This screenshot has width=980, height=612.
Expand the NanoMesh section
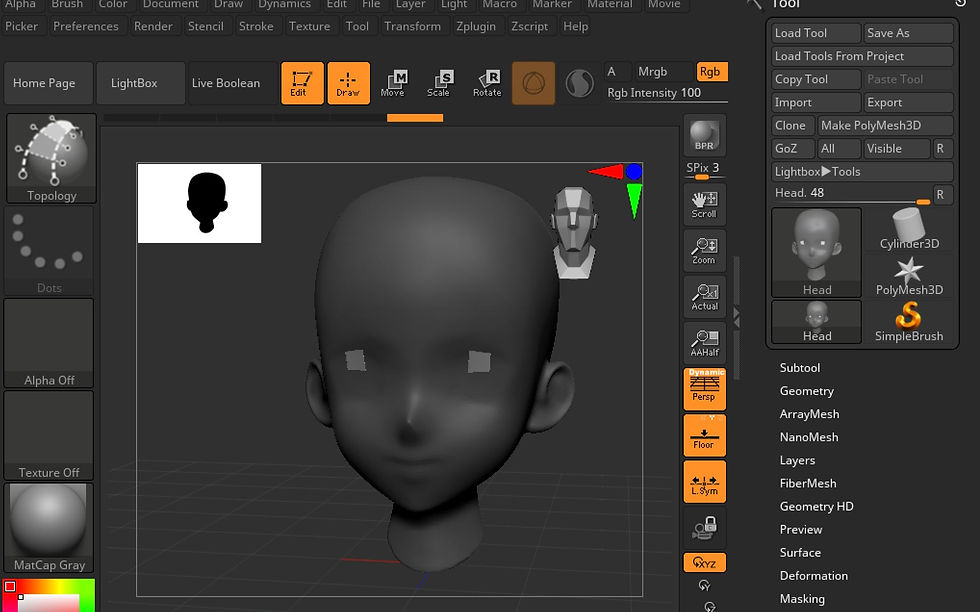809,437
